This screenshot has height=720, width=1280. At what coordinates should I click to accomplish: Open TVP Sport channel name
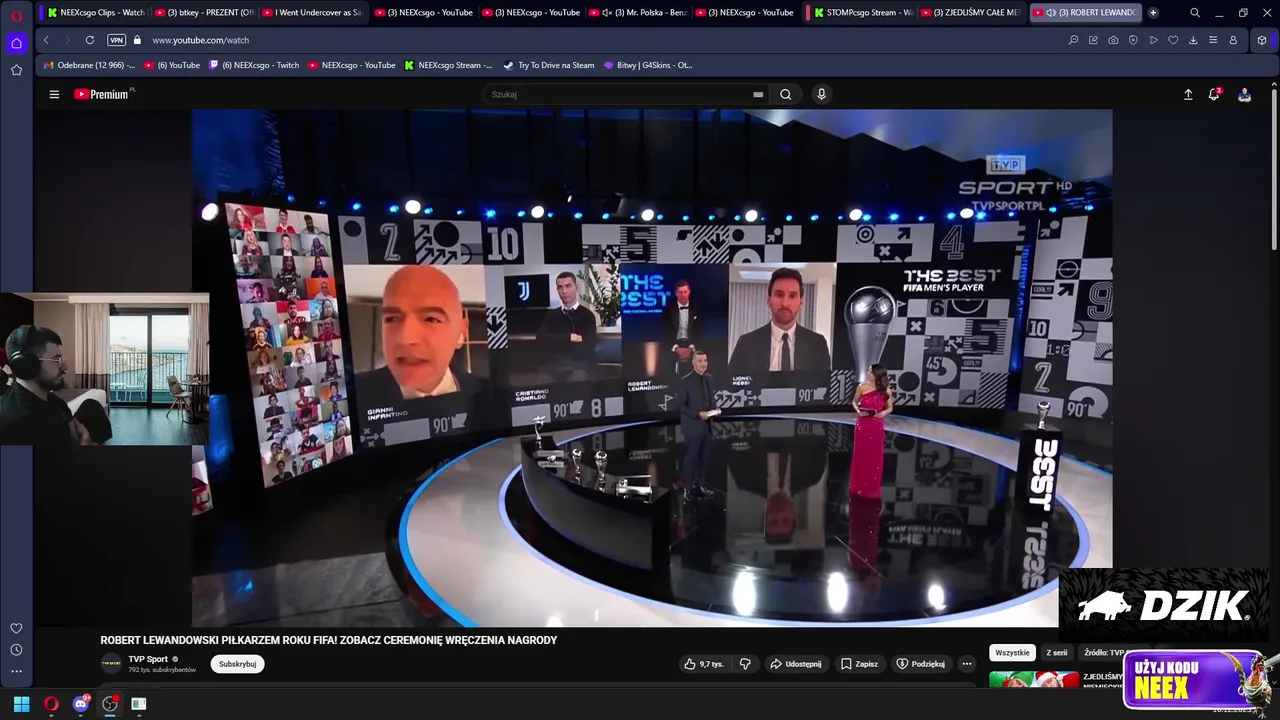pyautogui.click(x=148, y=659)
